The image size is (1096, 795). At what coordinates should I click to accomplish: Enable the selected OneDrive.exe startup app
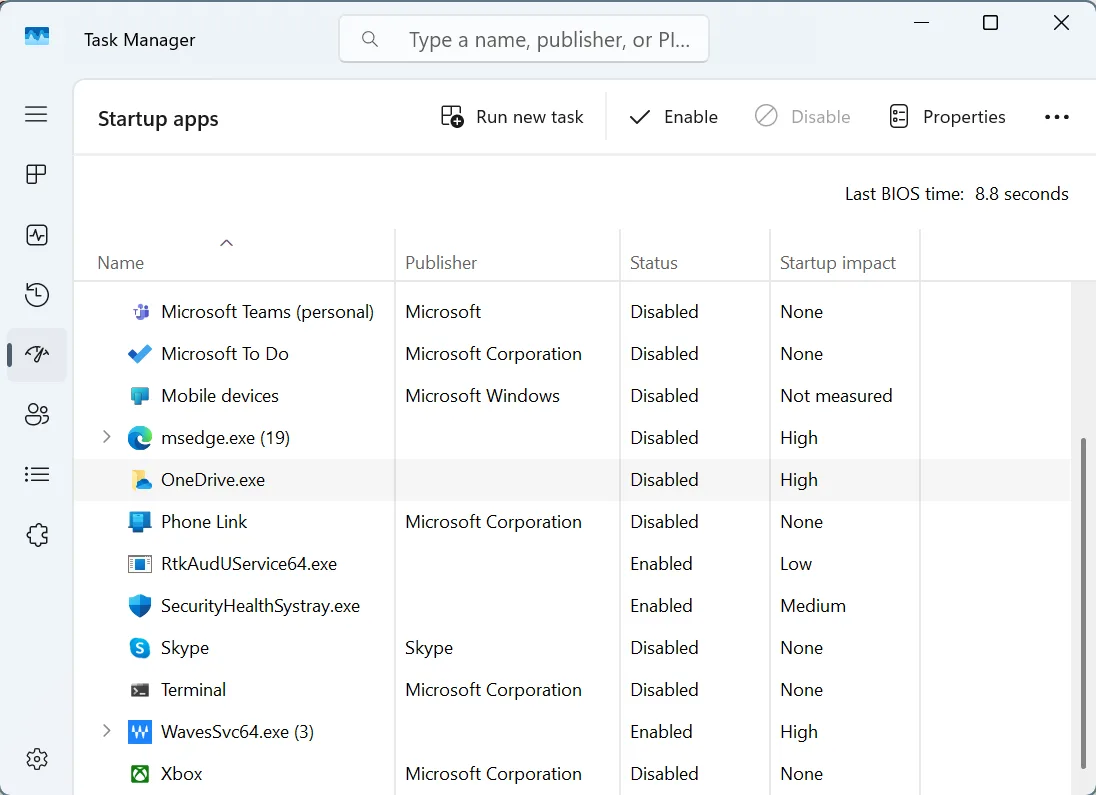point(673,116)
